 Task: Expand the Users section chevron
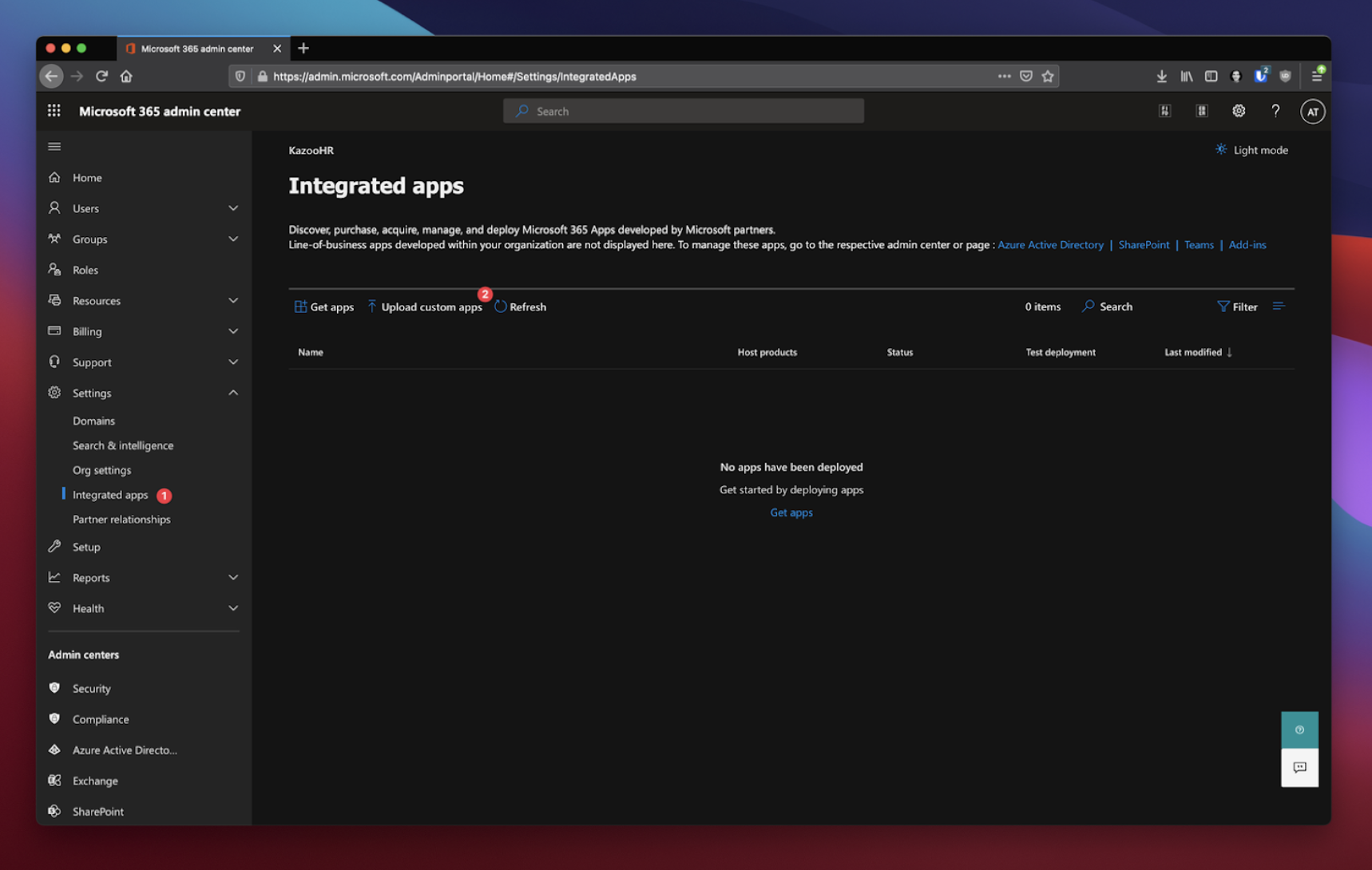(x=233, y=208)
